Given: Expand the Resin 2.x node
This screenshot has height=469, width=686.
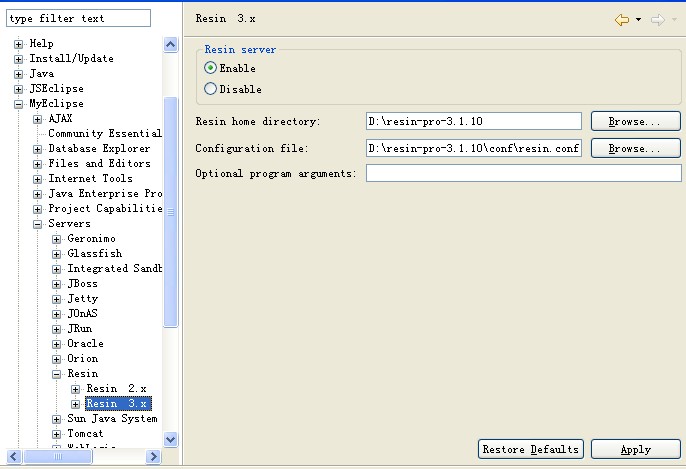Looking at the screenshot, I should pos(76,389).
